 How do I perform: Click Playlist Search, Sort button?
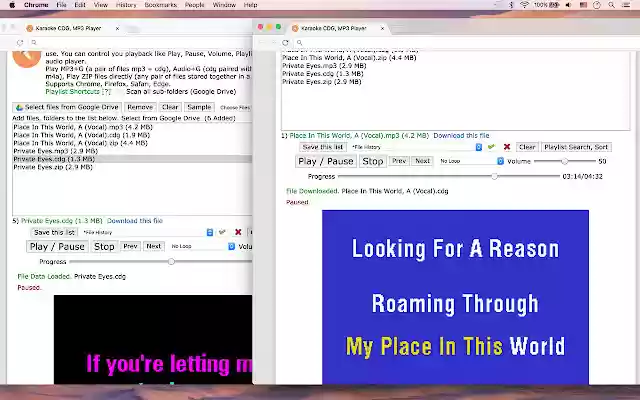576,147
